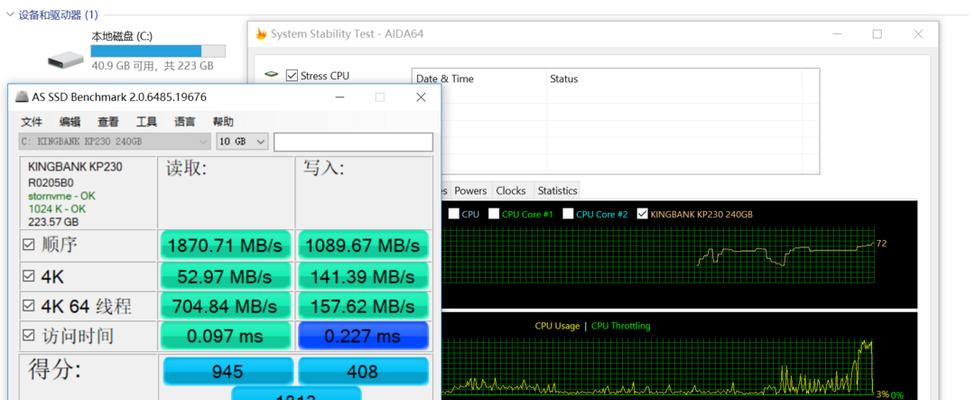Open the 帮助 menu

tap(223, 122)
